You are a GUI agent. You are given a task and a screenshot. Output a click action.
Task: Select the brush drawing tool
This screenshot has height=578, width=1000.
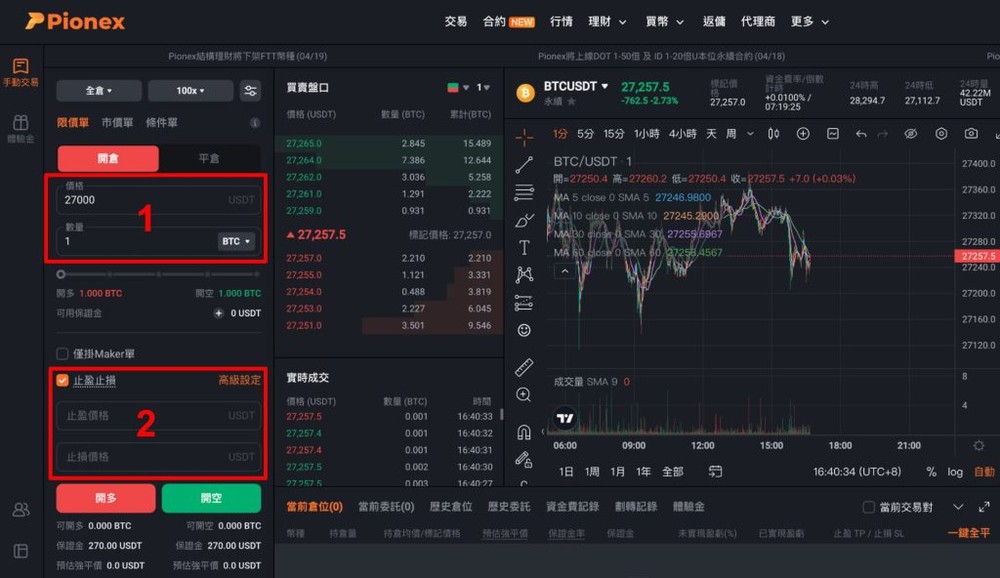(524, 220)
